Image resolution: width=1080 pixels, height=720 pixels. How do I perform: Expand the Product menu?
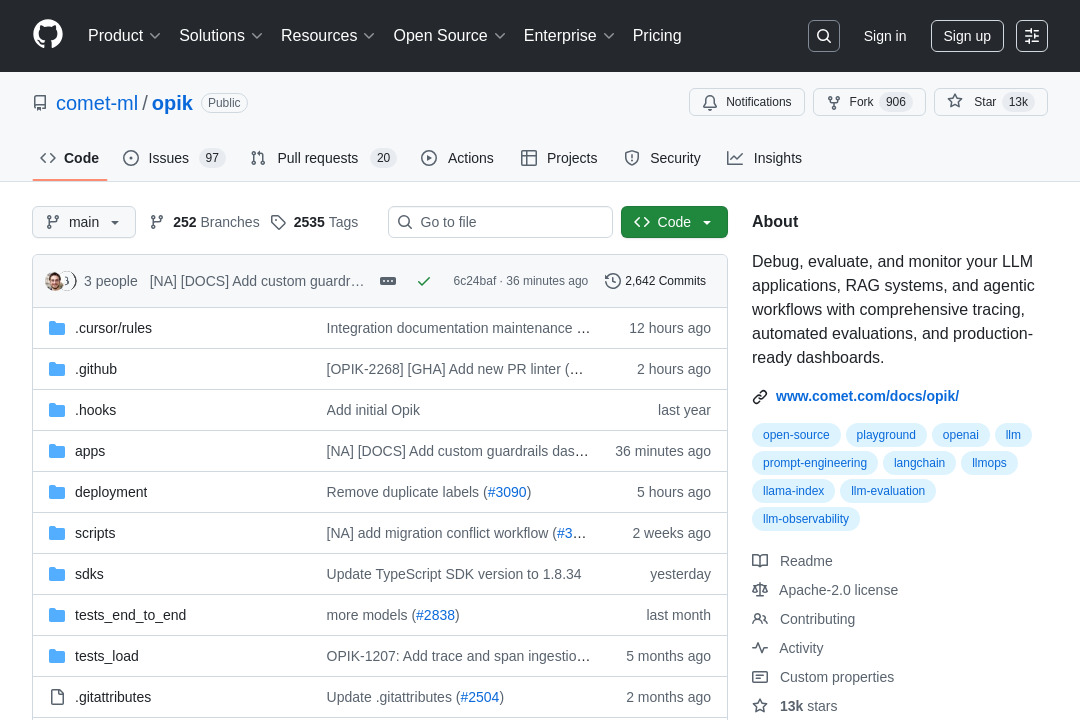124,36
